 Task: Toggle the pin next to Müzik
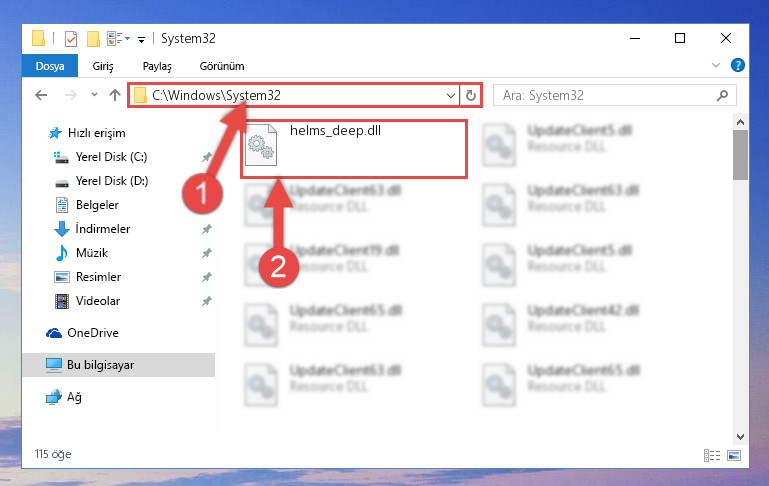(x=206, y=253)
